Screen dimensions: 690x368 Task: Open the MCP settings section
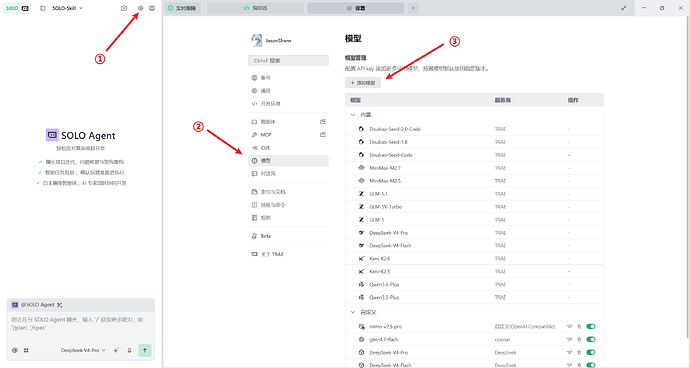coord(288,135)
